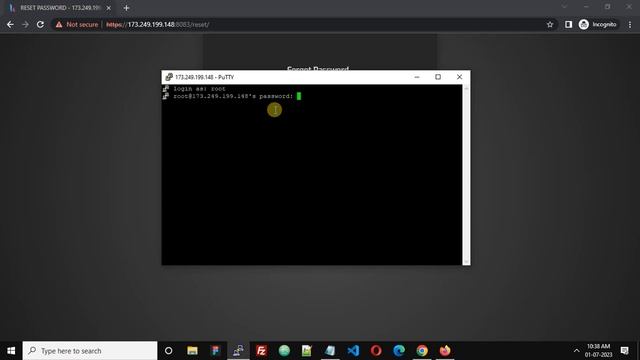Open Cortana circle on taskbar
This screenshot has width=640, height=360.
pos(168,351)
